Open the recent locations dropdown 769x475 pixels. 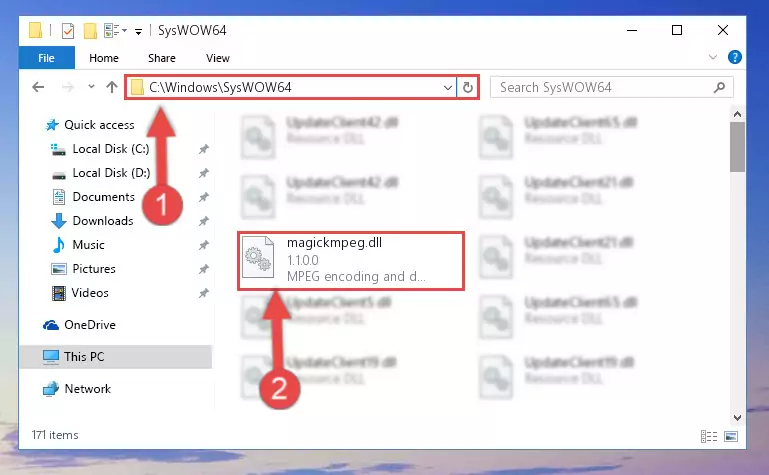[x=91, y=87]
